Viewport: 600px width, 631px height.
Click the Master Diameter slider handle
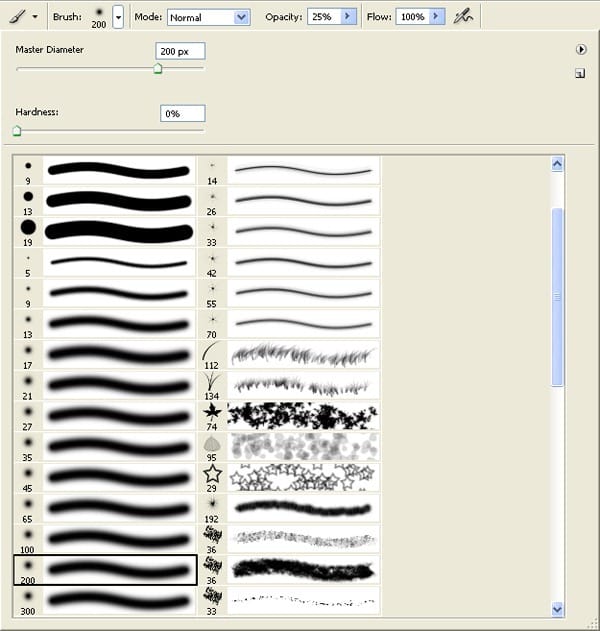(157, 69)
